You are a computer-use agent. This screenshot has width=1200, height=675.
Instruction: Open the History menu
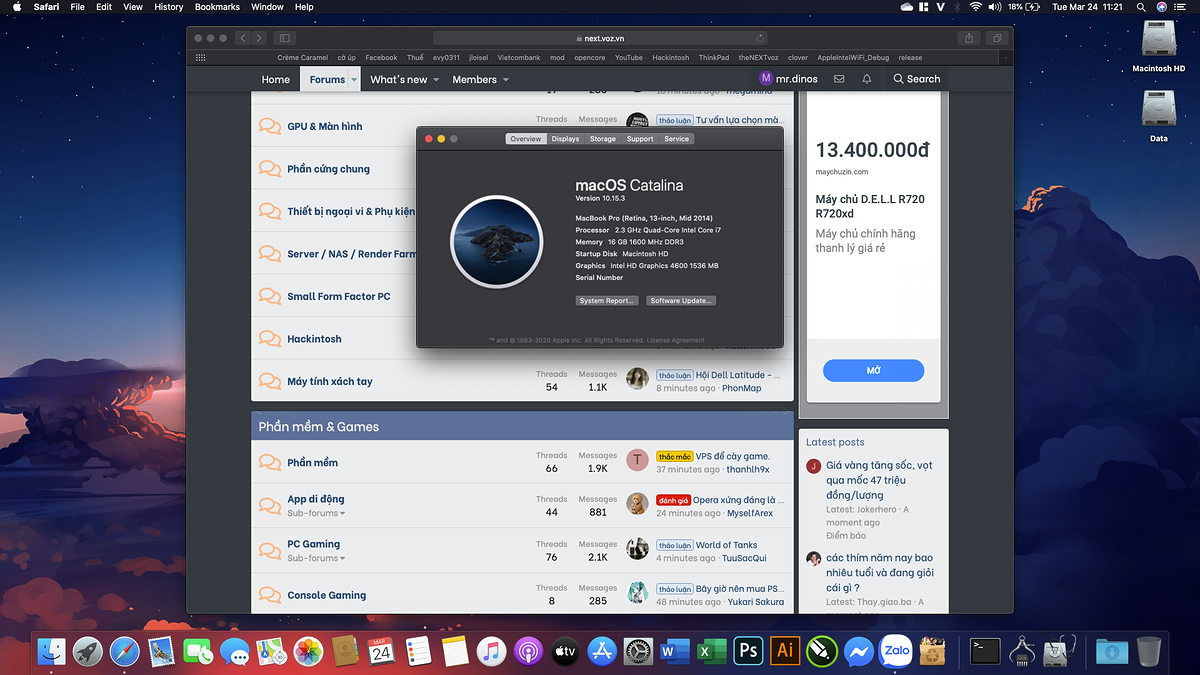click(x=169, y=7)
